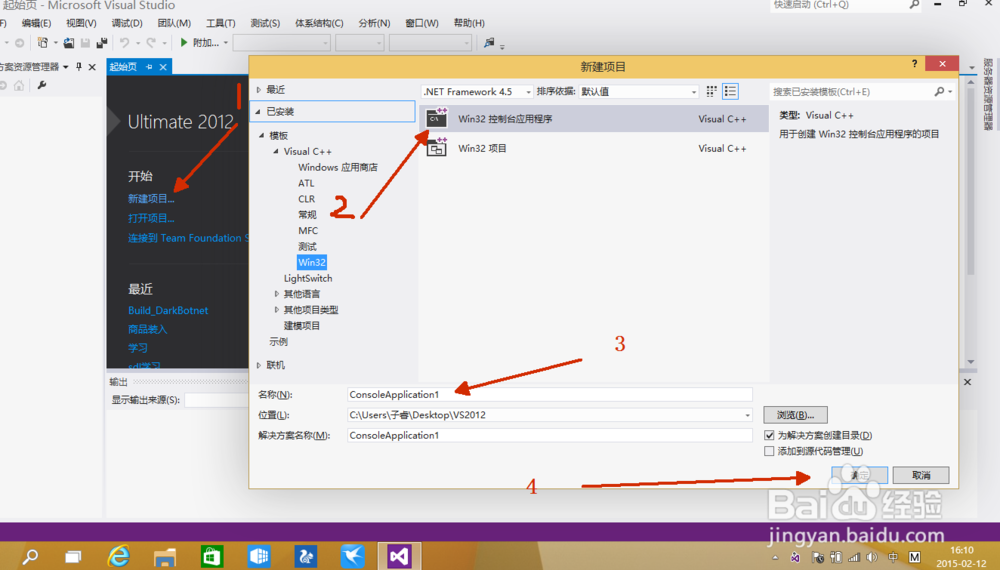Click the volume icon in system tray
The image size is (1000, 570).
(872, 557)
